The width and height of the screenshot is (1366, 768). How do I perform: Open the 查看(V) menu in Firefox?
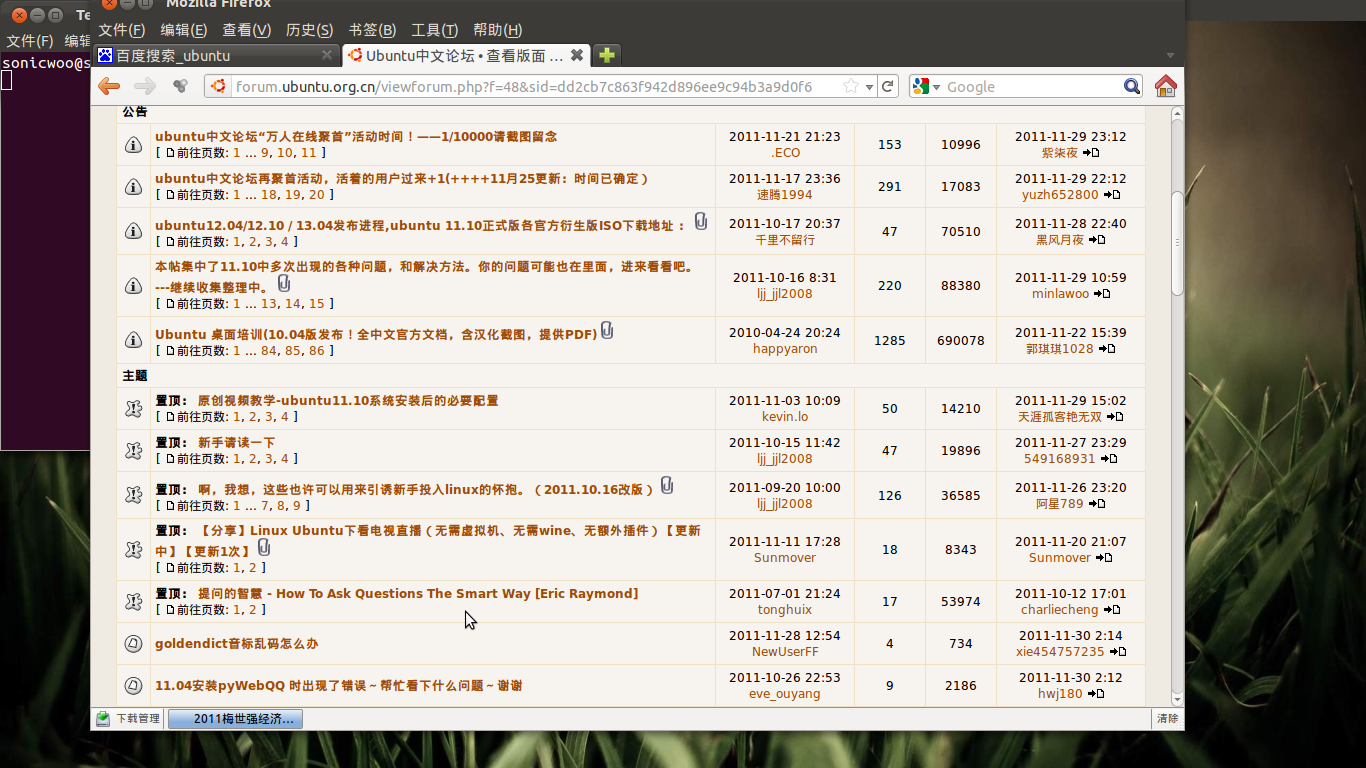(246, 30)
